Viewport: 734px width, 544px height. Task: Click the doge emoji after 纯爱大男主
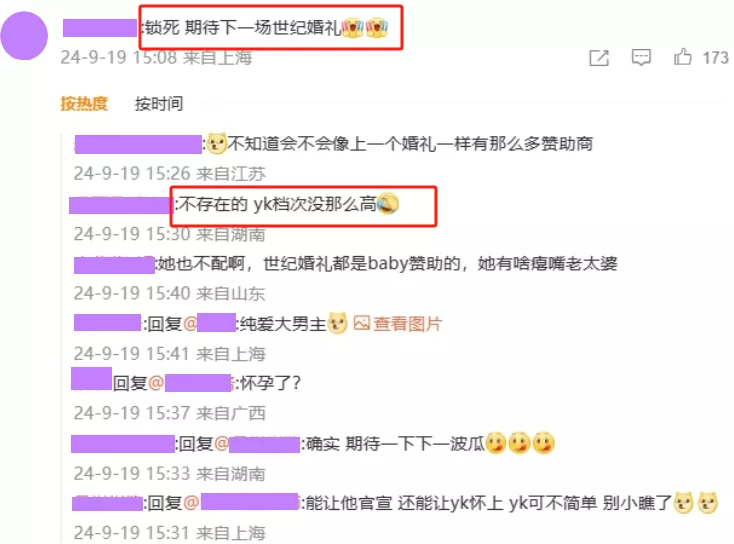[x=337, y=323]
